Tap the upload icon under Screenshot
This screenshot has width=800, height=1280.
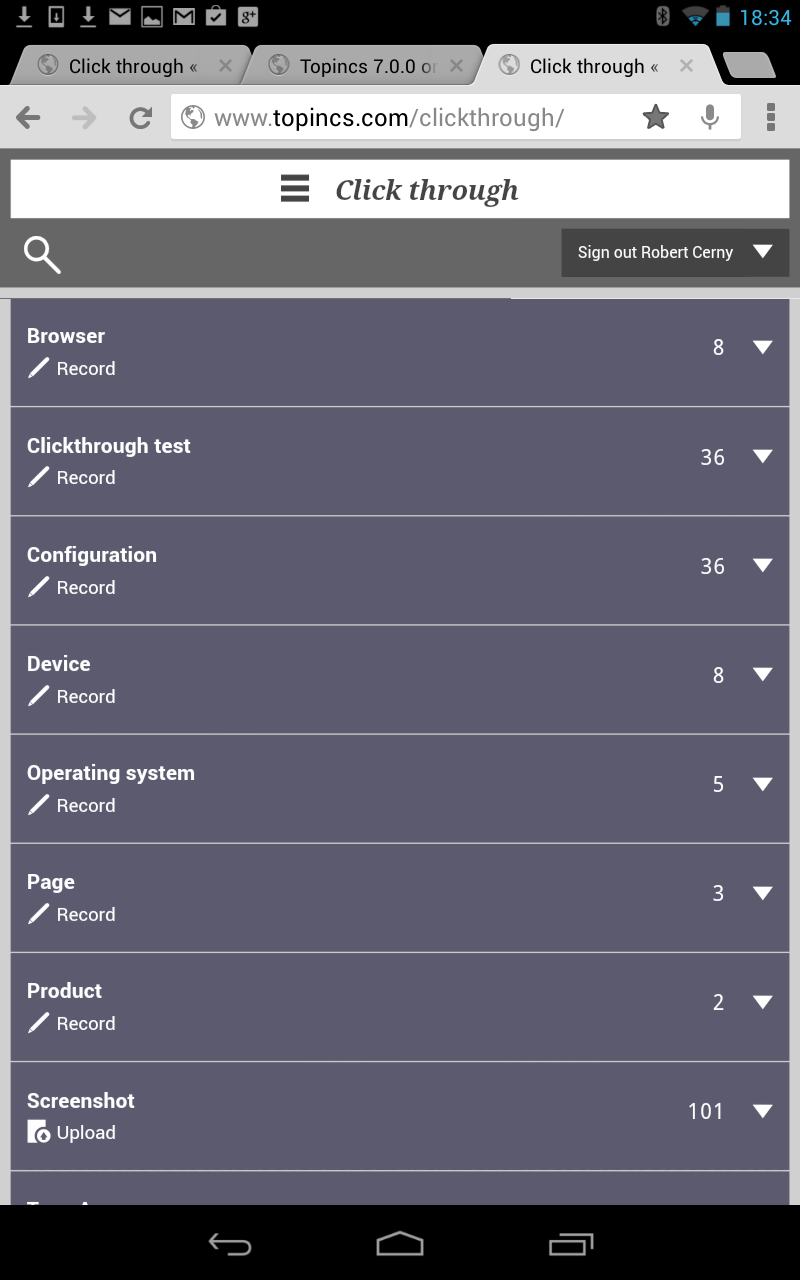pyautogui.click(x=38, y=1133)
